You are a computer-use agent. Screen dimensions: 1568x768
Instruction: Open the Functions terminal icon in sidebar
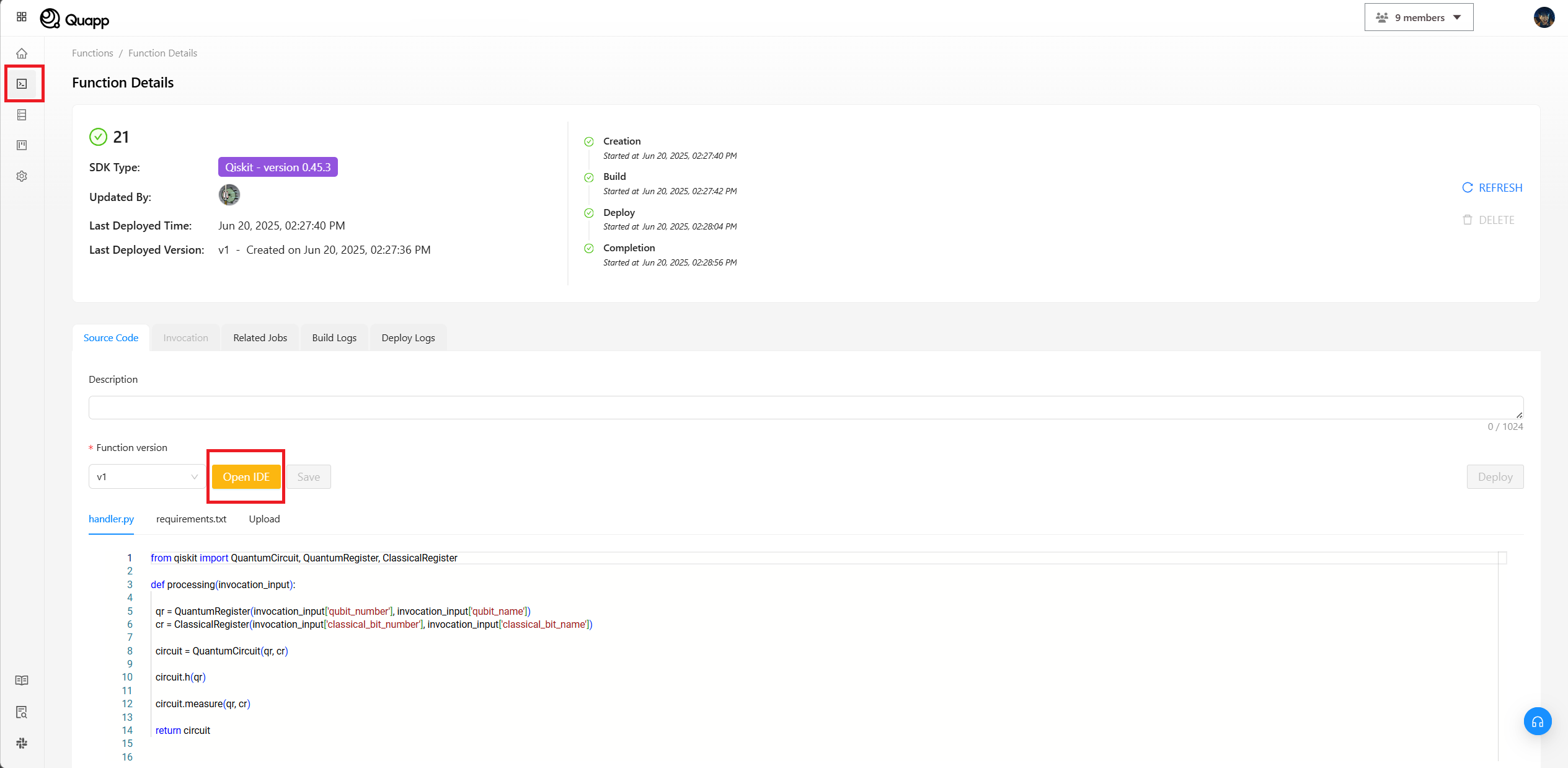[22, 83]
